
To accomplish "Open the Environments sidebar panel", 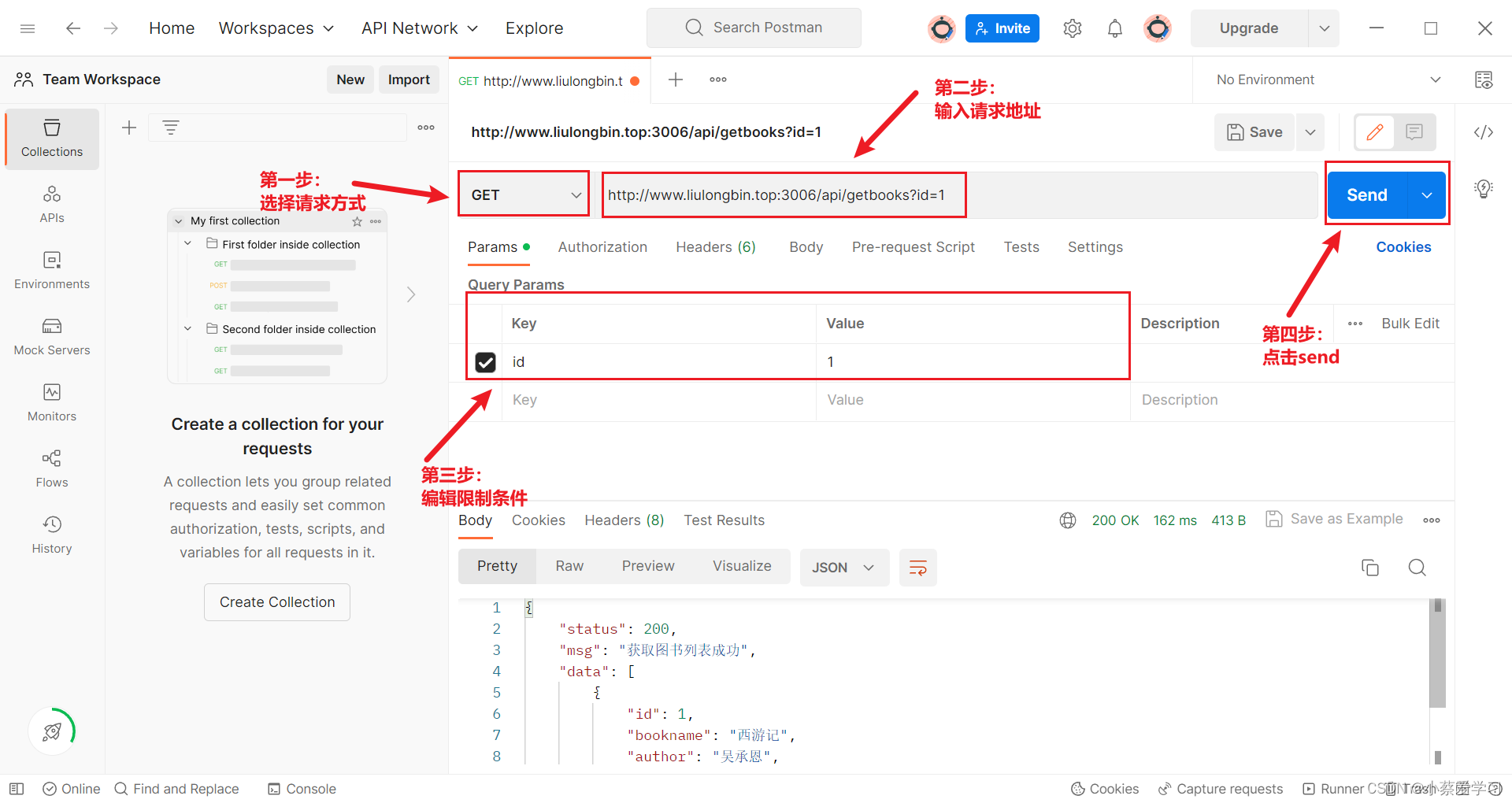I will coord(52,271).
